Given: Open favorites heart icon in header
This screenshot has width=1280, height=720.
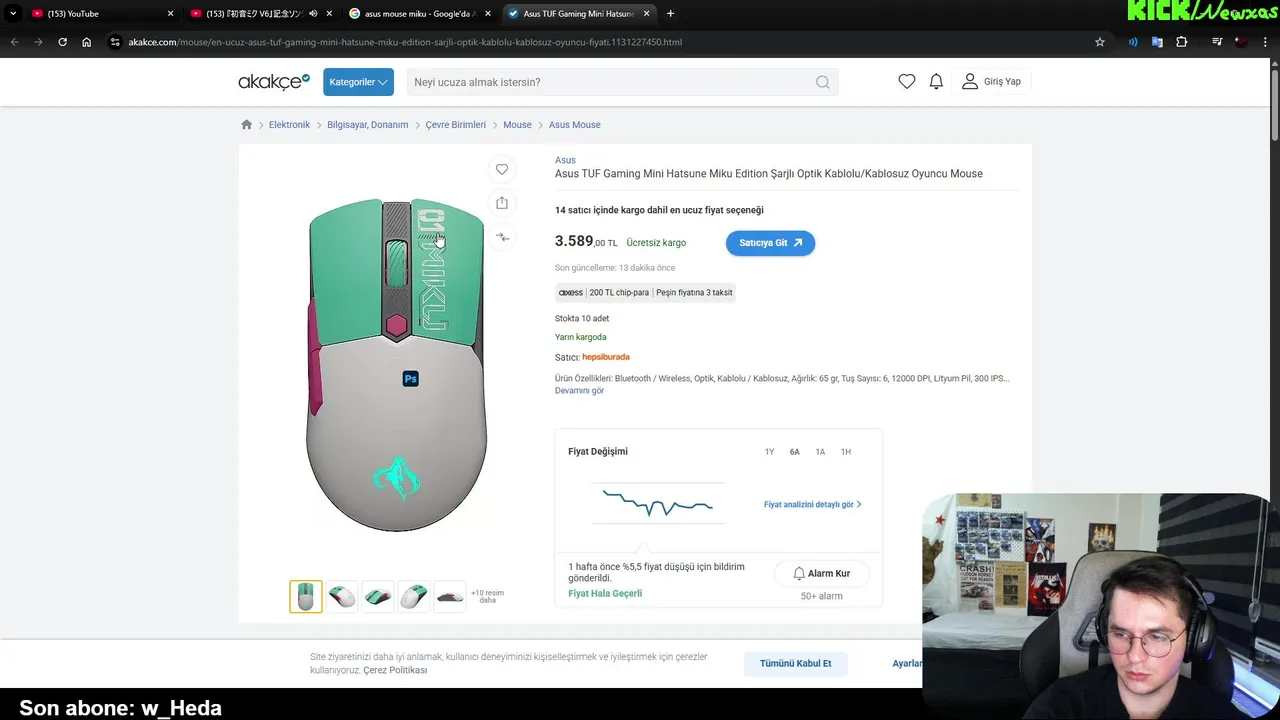Looking at the screenshot, I should tap(907, 82).
